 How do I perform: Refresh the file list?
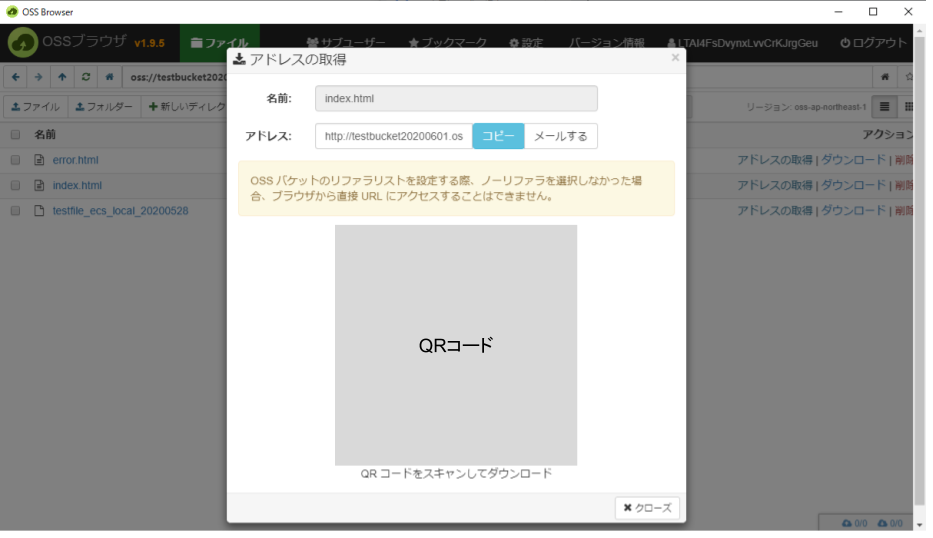(86, 77)
